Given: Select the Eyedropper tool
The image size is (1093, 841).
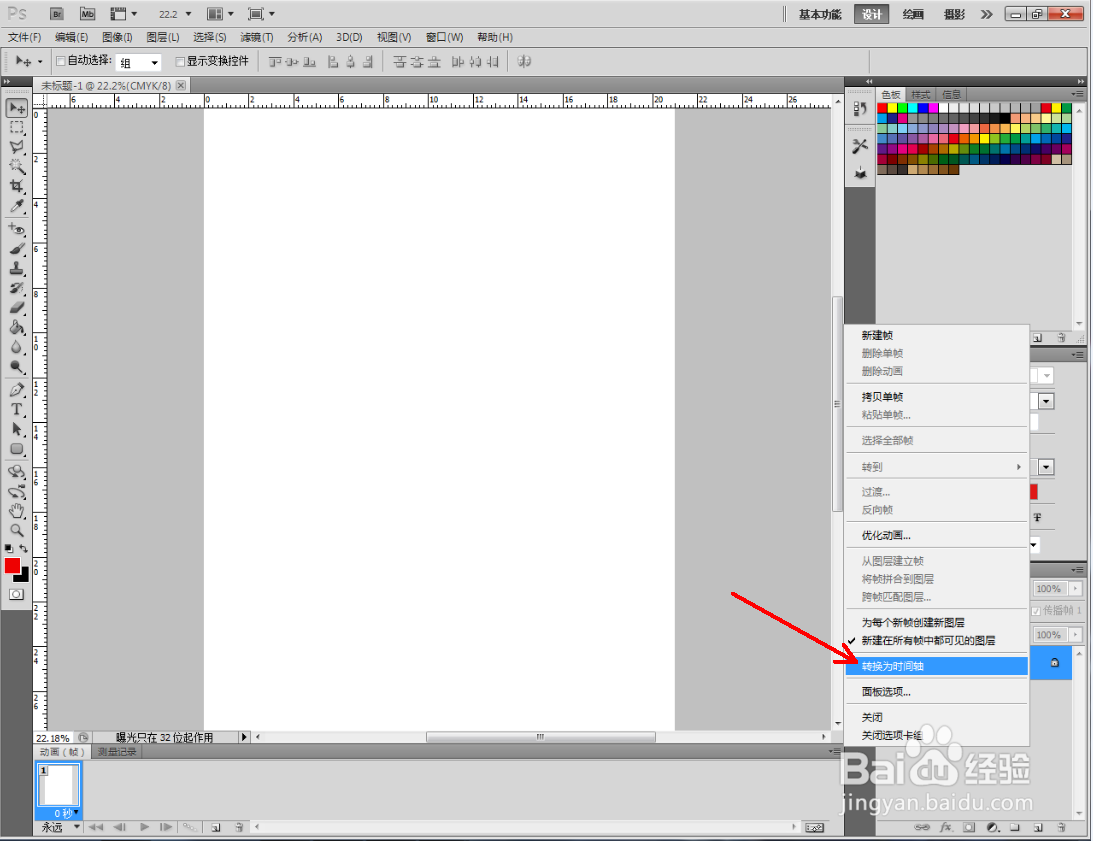Looking at the screenshot, I should click(x=17, y=206).
